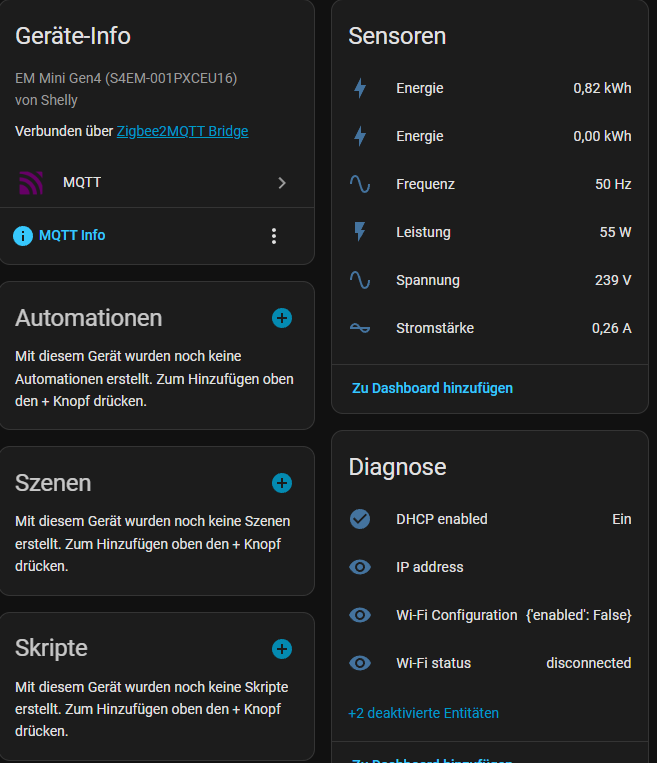Select the first Energie 0,82 kWh entry
The width and height of the screenshot is (657, 763).
(490, 88)
